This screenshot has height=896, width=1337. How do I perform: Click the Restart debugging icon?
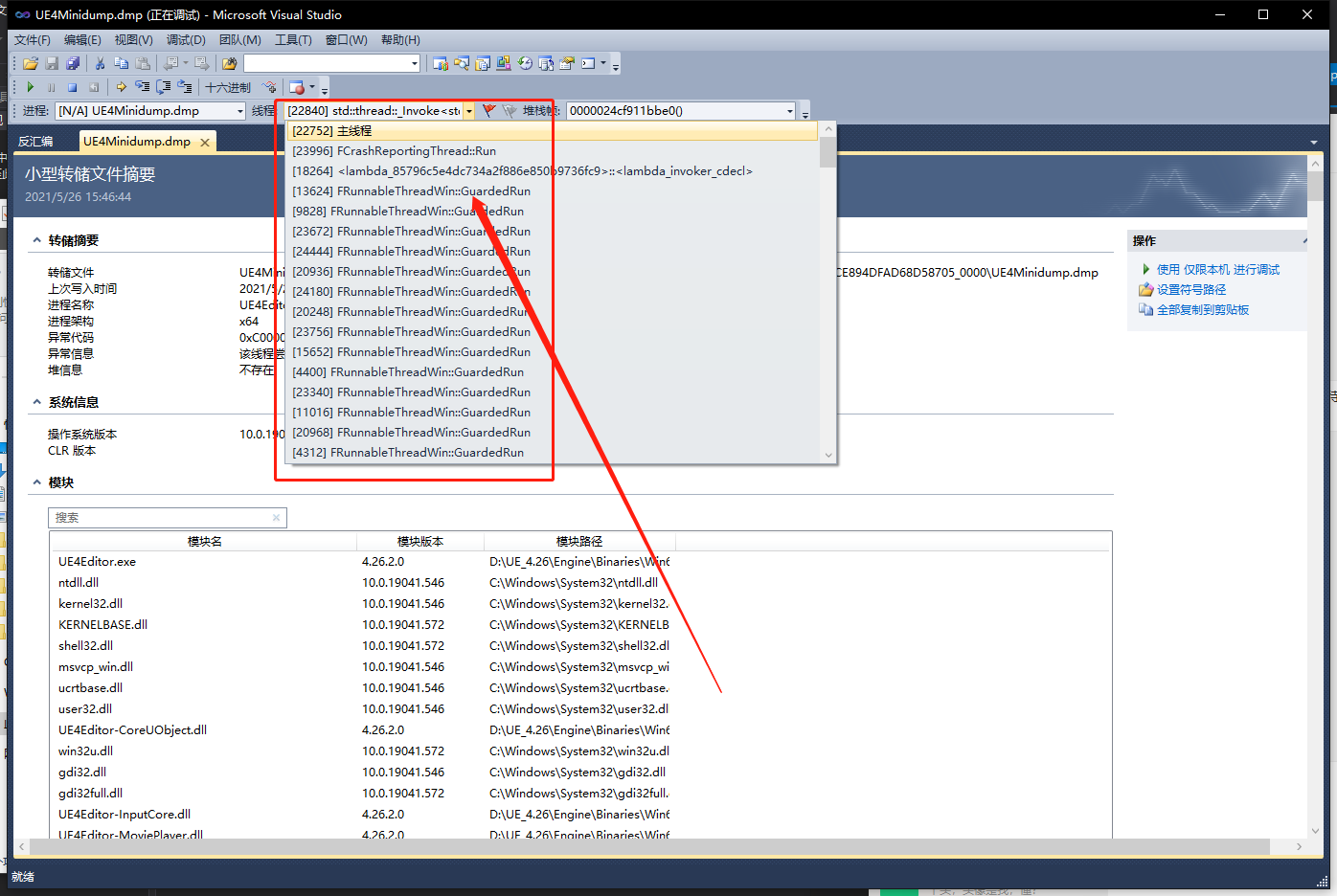(x=94, y=87)
